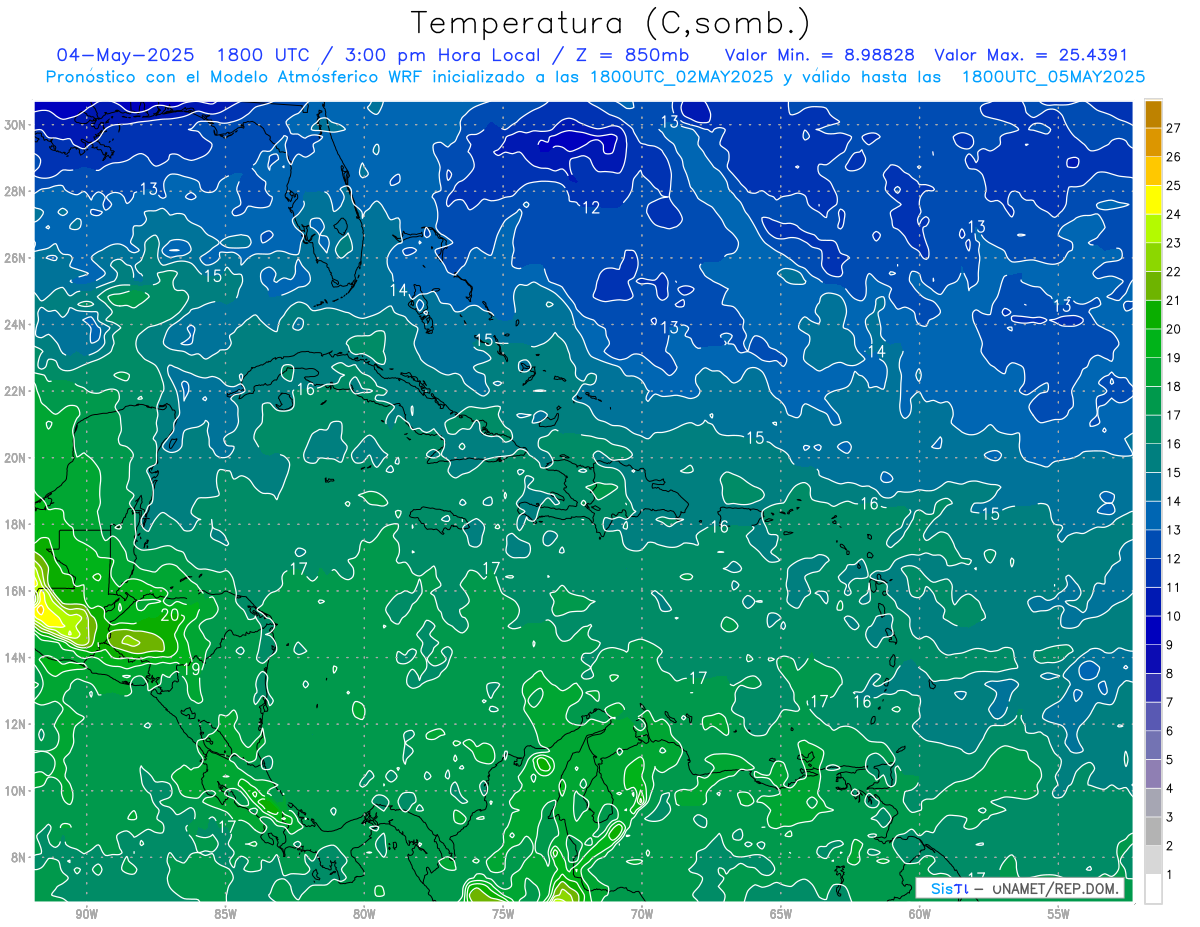The image size is (1200, 927).
Task: Select "Valor Max. = 25.4391" readout
Action: [x=1031, y=55]
